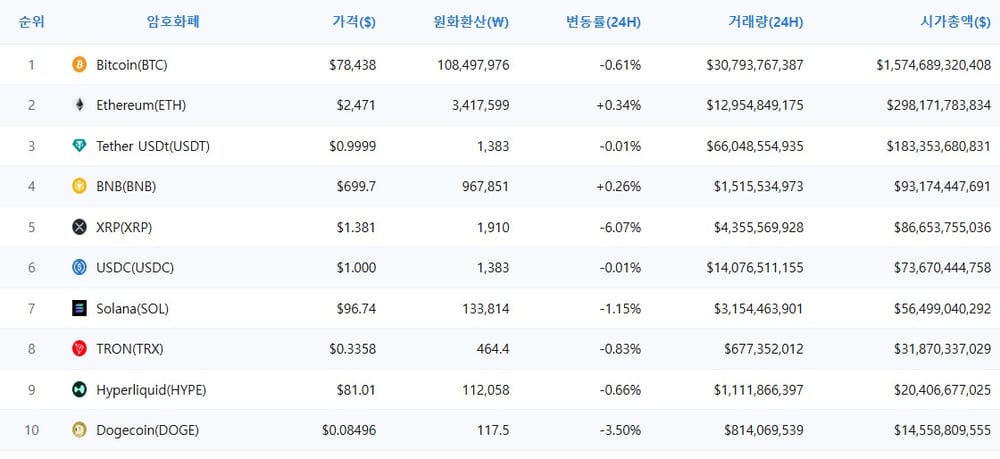Select Dogecoin change rate -3.50%
The image size is (1000, 459).
coord(621,431)
